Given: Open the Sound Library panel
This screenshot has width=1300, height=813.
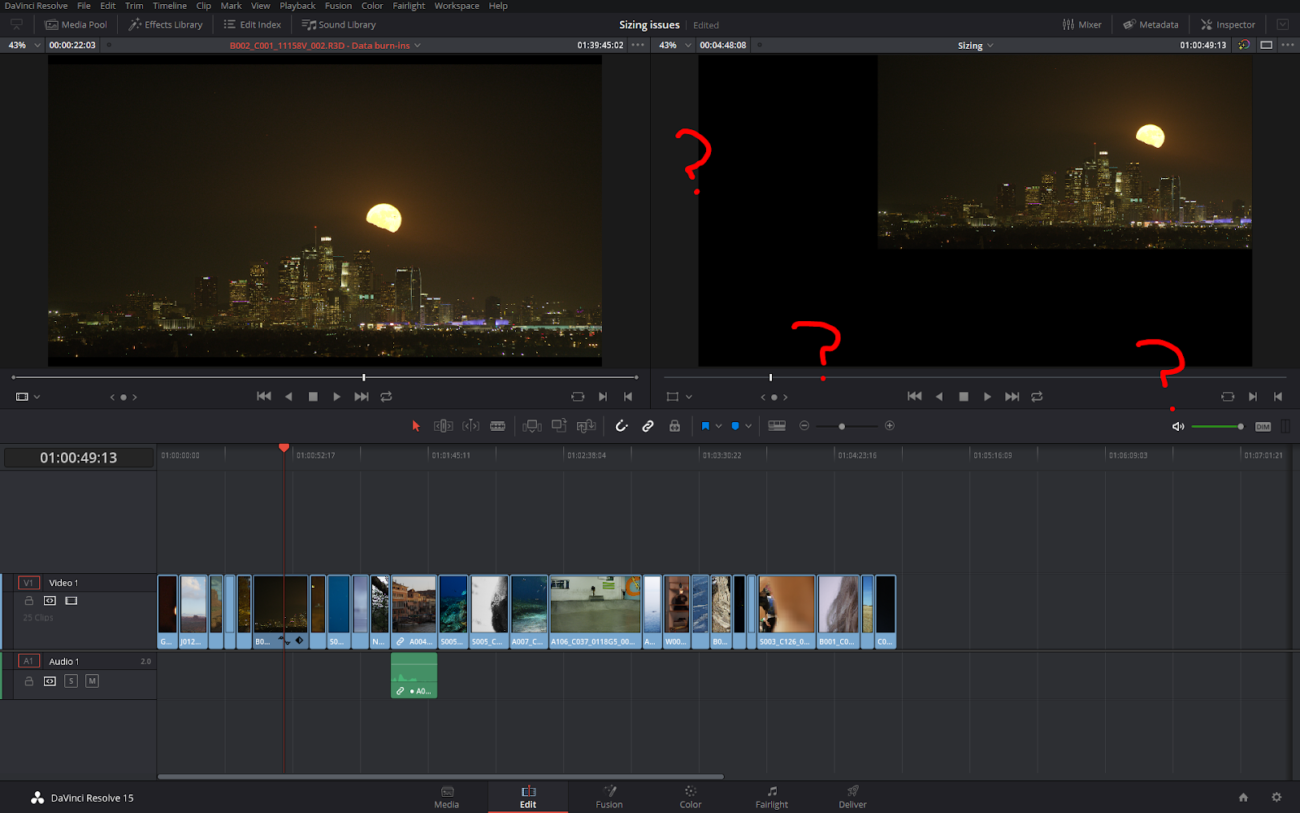Looking at the screenshot, I should click(x=339, y=24).
